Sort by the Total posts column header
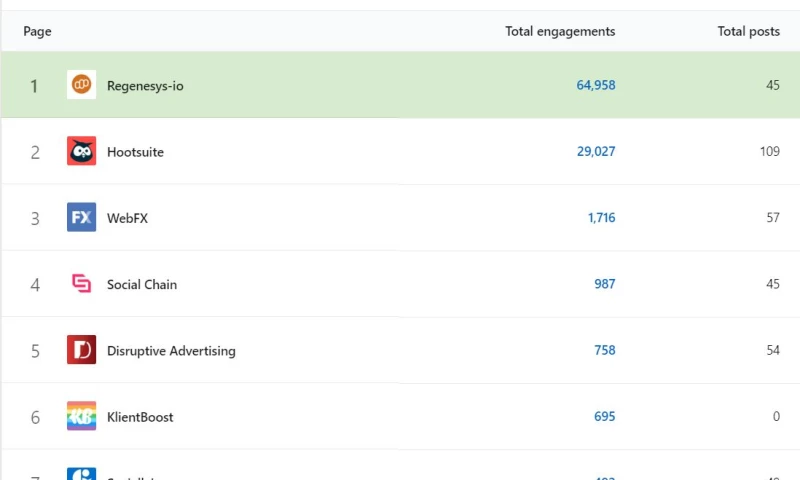The height and width of the screenshot is (480, 800). pyautogui.click(x=748, y=31)
